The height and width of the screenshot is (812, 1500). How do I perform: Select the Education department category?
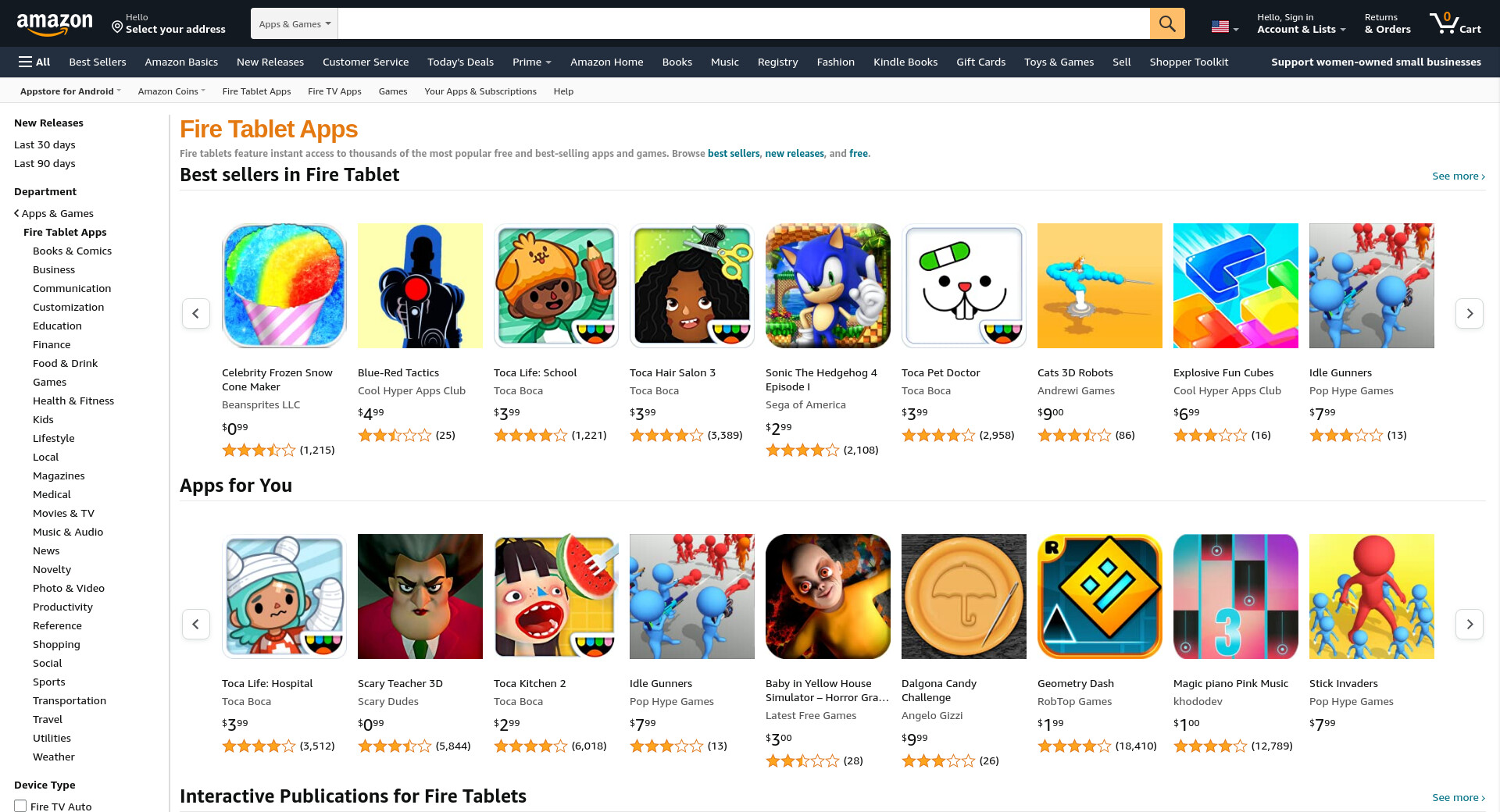(57, 326)
